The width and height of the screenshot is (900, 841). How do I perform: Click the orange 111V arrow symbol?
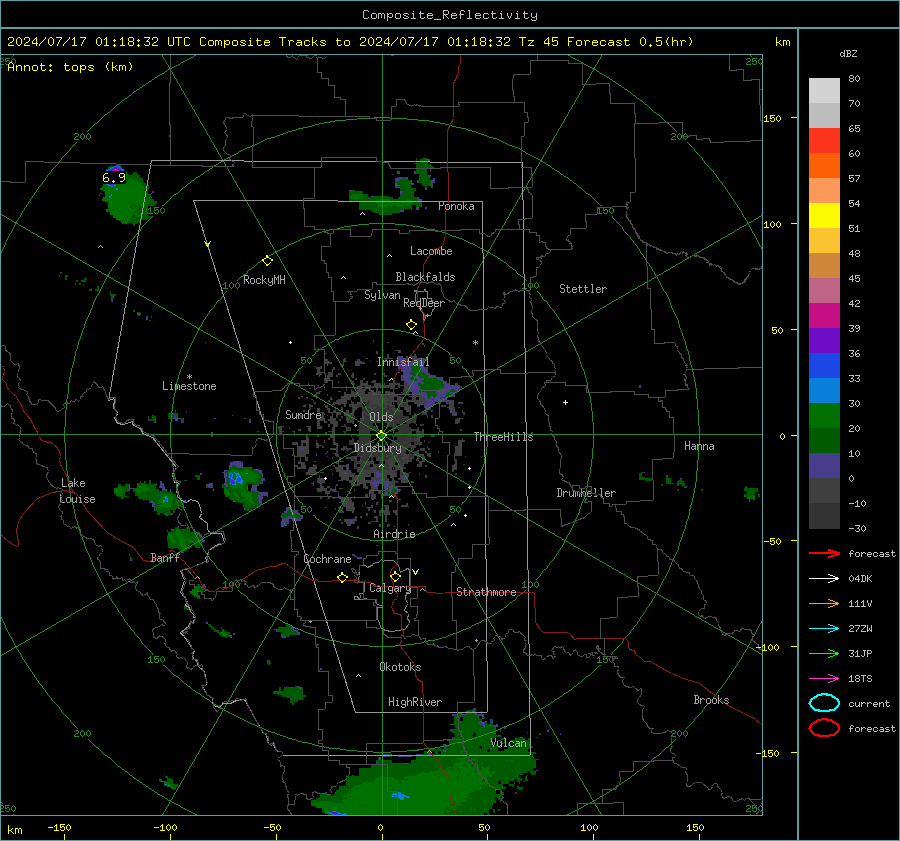[x=824, y=603]
